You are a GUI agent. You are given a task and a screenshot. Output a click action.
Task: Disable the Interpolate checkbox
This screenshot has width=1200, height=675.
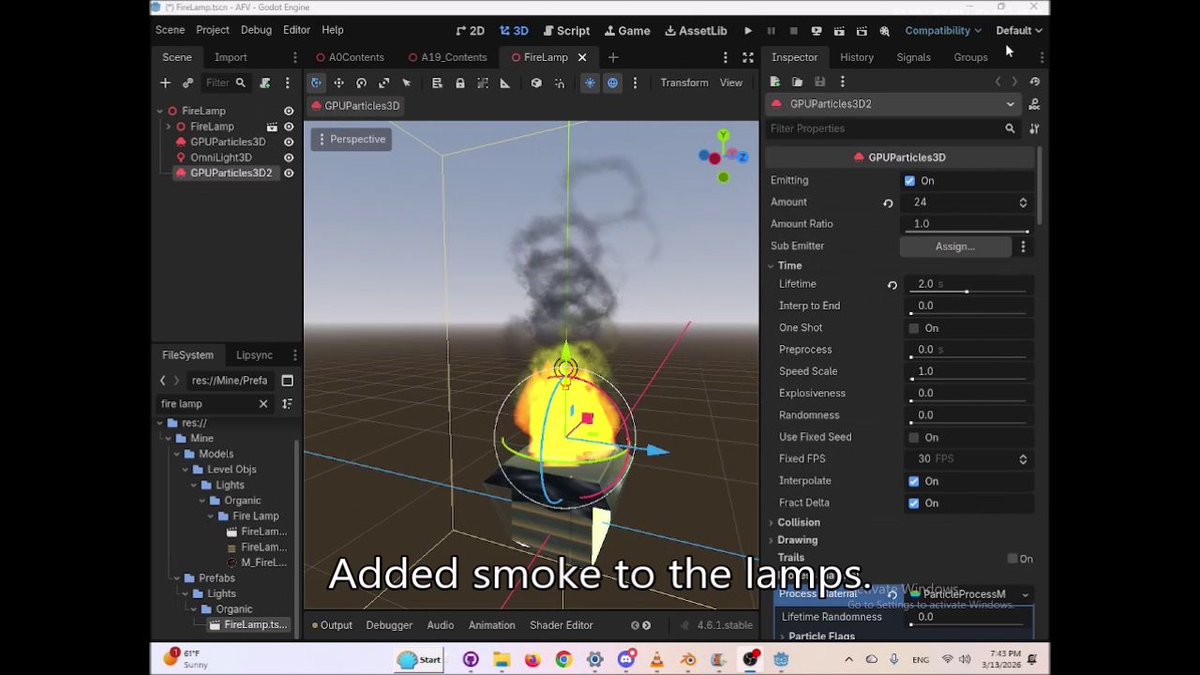(x=914, y=482)
